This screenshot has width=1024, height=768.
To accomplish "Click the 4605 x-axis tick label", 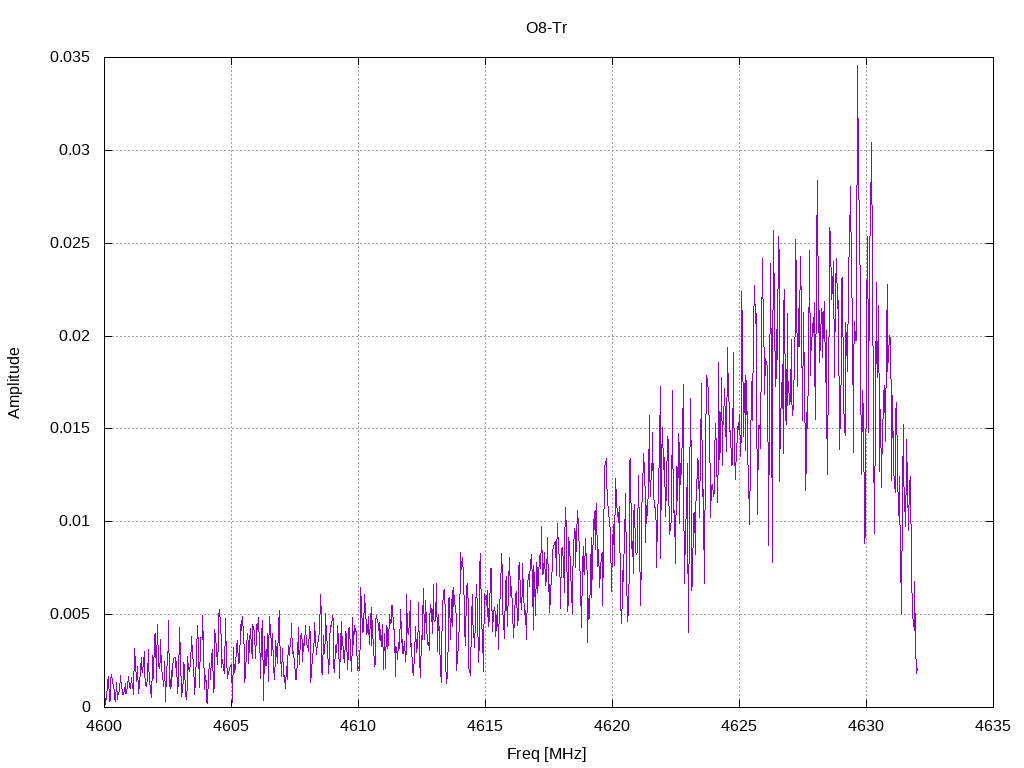I will 231,726.
